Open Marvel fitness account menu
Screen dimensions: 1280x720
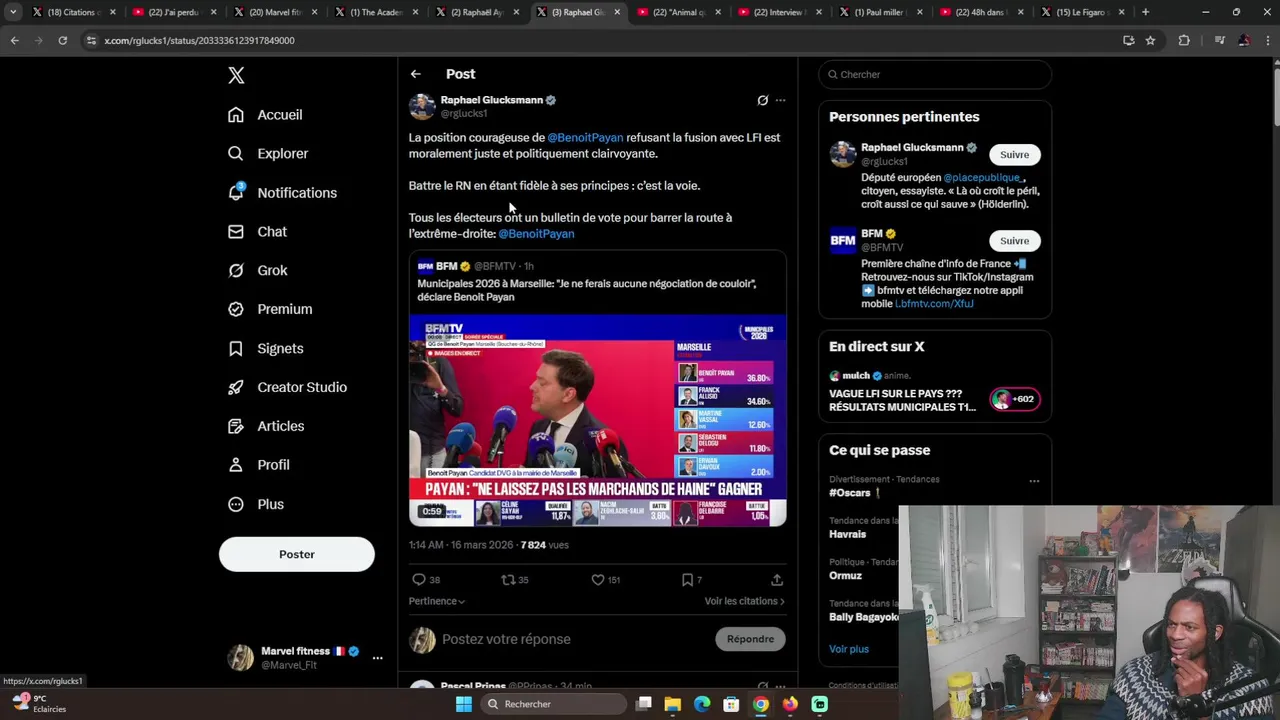click(x=377, y=658)
